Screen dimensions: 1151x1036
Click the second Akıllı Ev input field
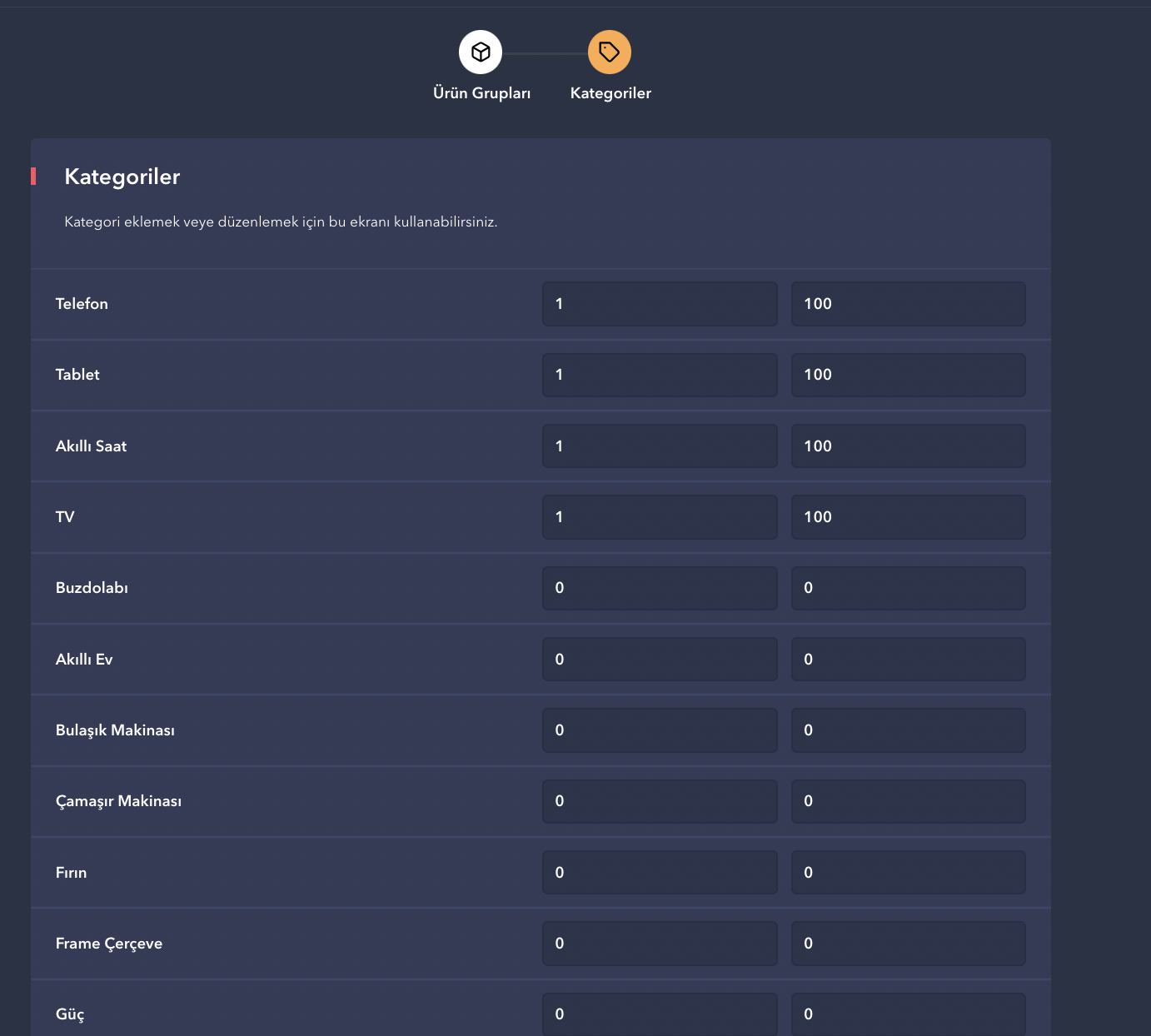[x=908, y=660]
